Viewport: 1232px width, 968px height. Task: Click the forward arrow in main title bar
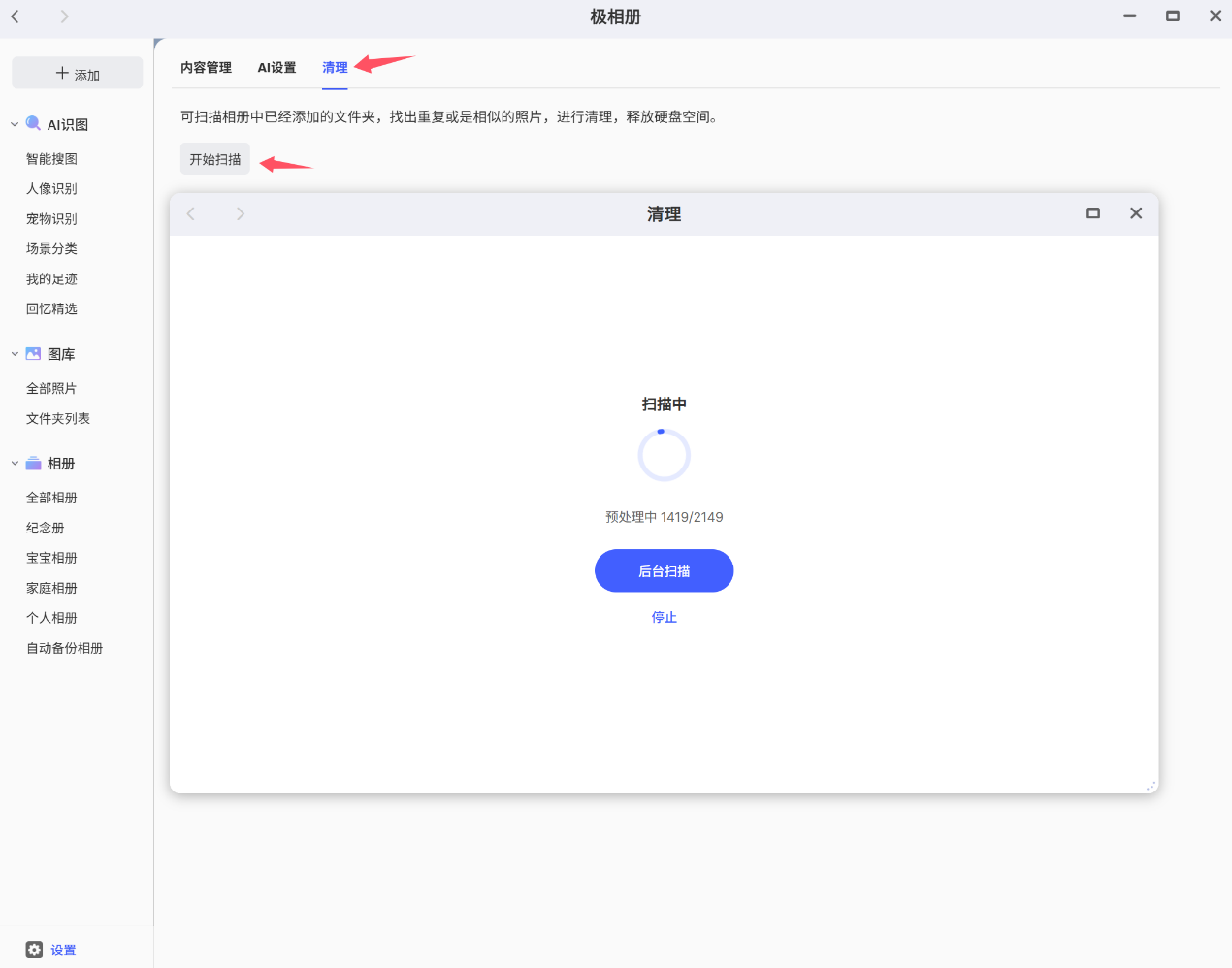pyautogui.click(x=64, y=16)
